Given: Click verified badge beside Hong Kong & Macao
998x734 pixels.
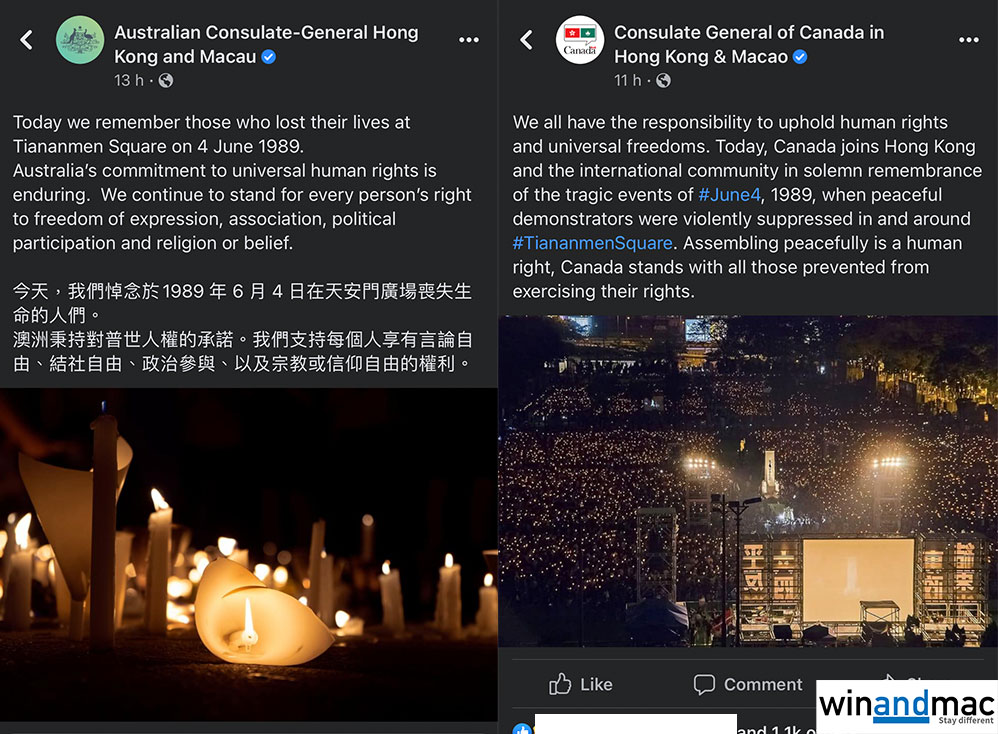Looking at the screenshot, I should point(801,57).
